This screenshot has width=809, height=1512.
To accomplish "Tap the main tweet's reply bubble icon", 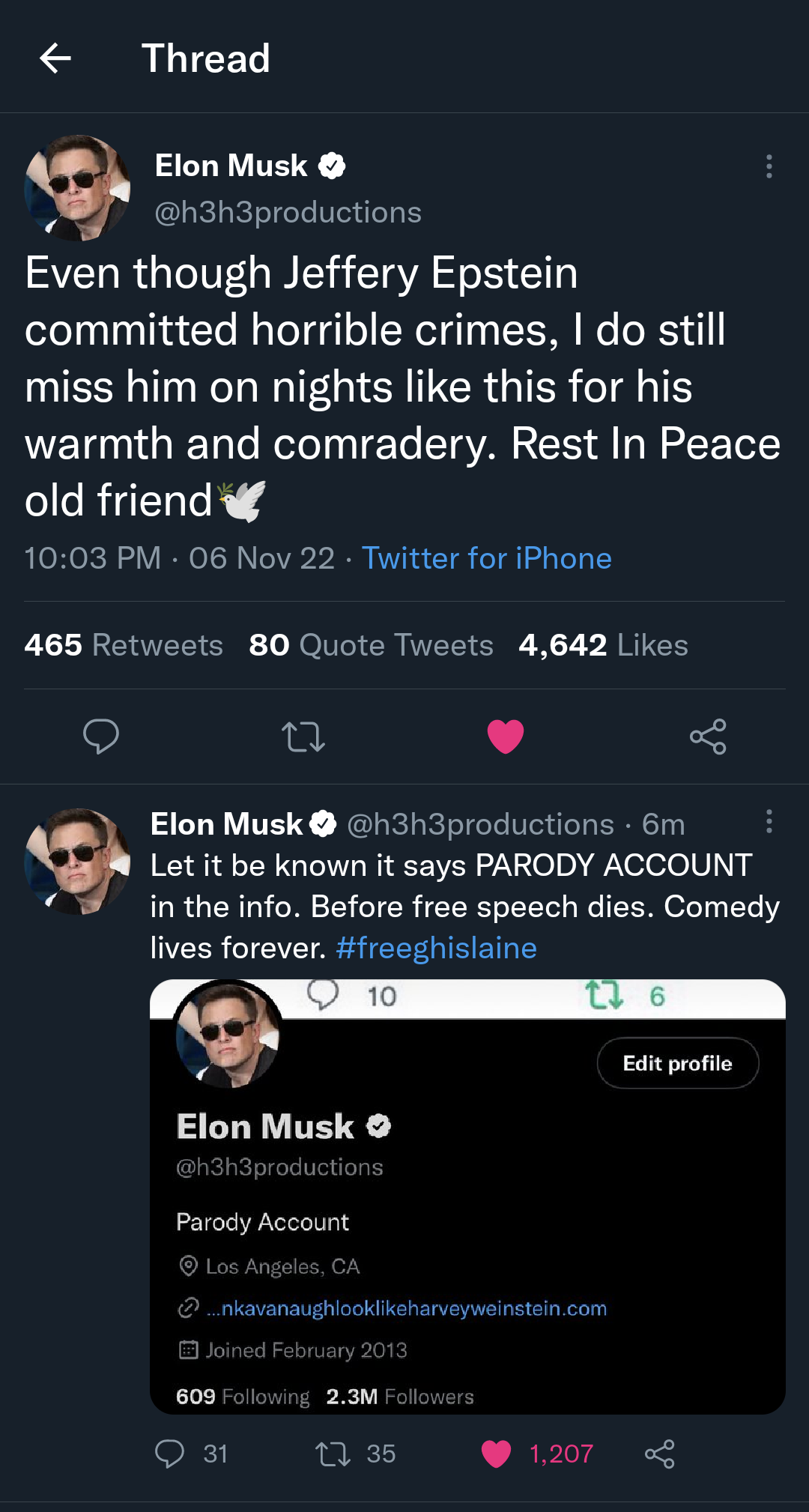I will pyautogui.click(x=101, y=736).
